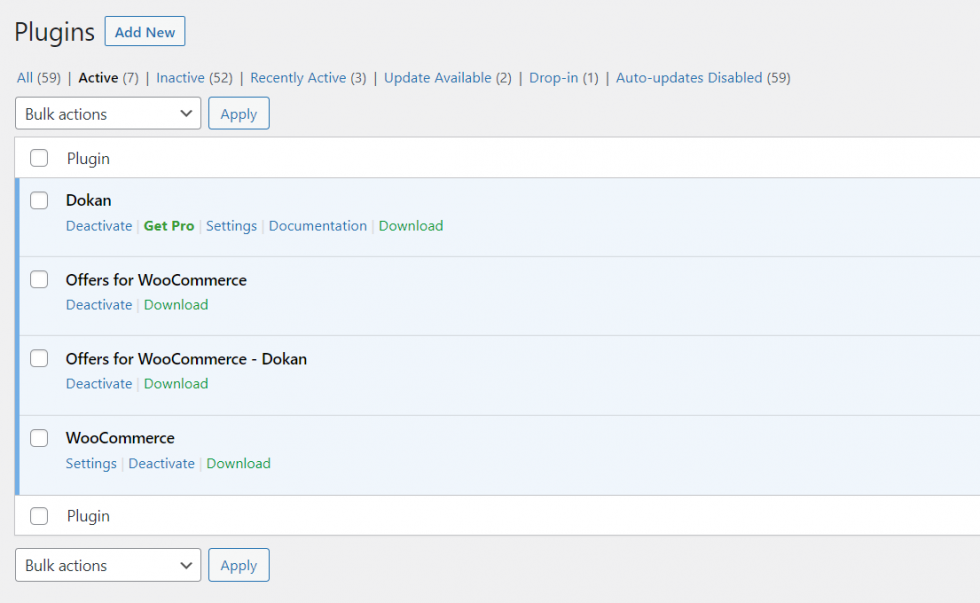Open Dokan Documentation link
980x603 pixels.
coord(317,226)
